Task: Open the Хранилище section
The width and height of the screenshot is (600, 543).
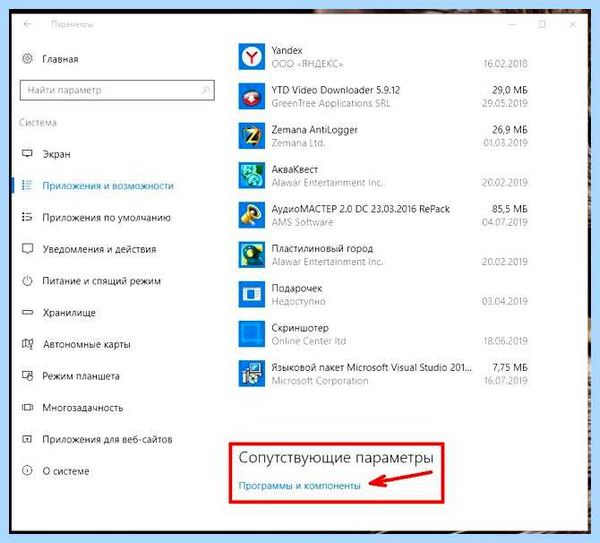Action: (x=69, y=313)
